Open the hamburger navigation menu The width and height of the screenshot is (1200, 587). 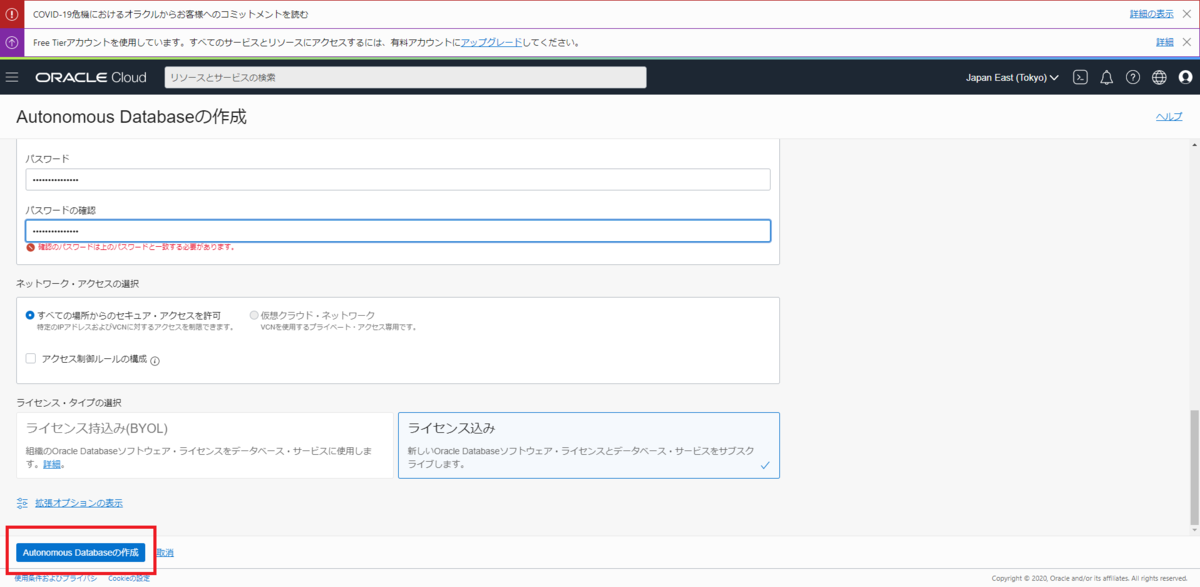point(12,77)
